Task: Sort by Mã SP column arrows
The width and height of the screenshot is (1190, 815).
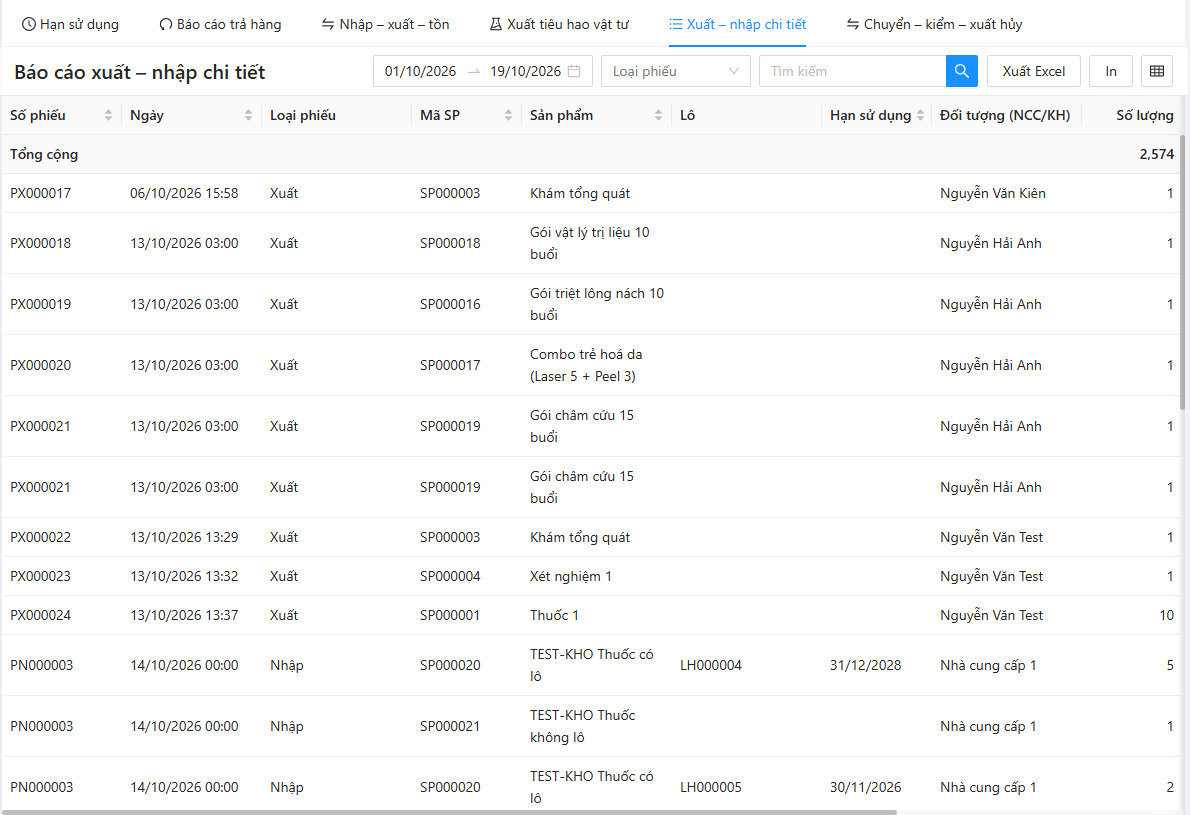Action: (x=508, y=115)
